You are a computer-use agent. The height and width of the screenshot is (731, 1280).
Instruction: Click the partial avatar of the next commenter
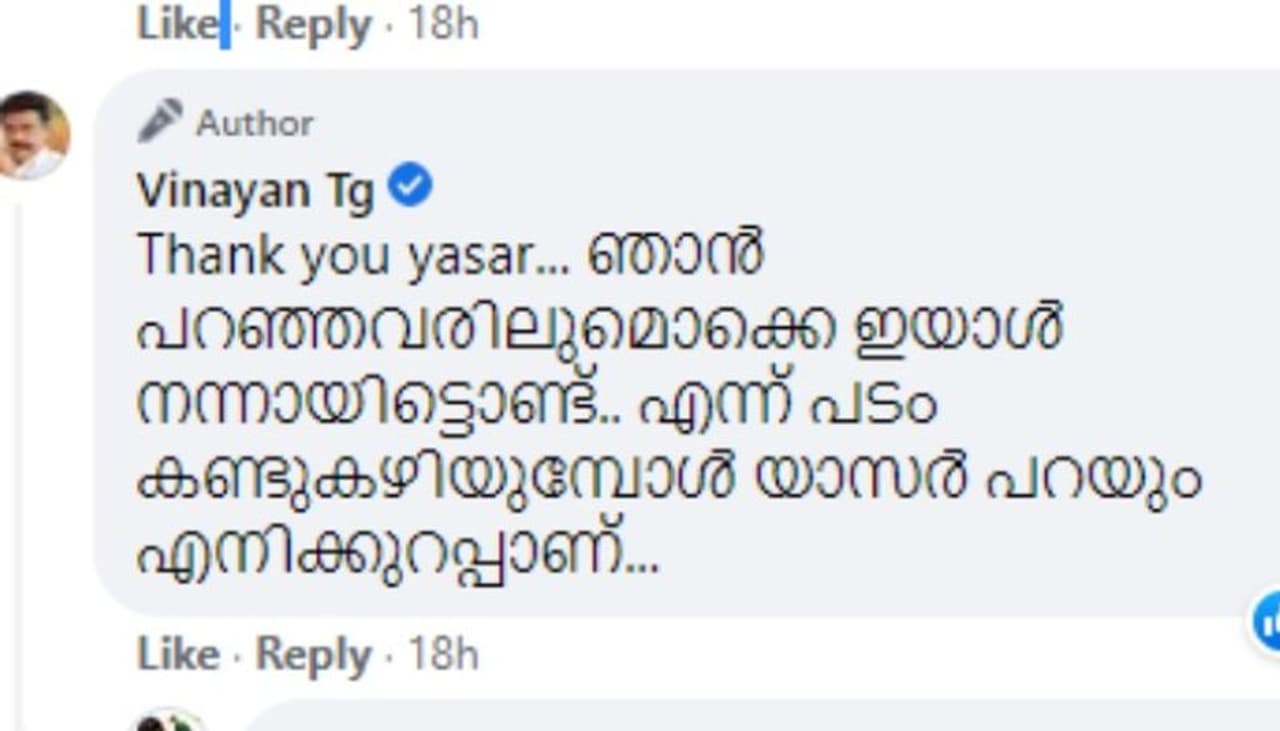(170, 721)
